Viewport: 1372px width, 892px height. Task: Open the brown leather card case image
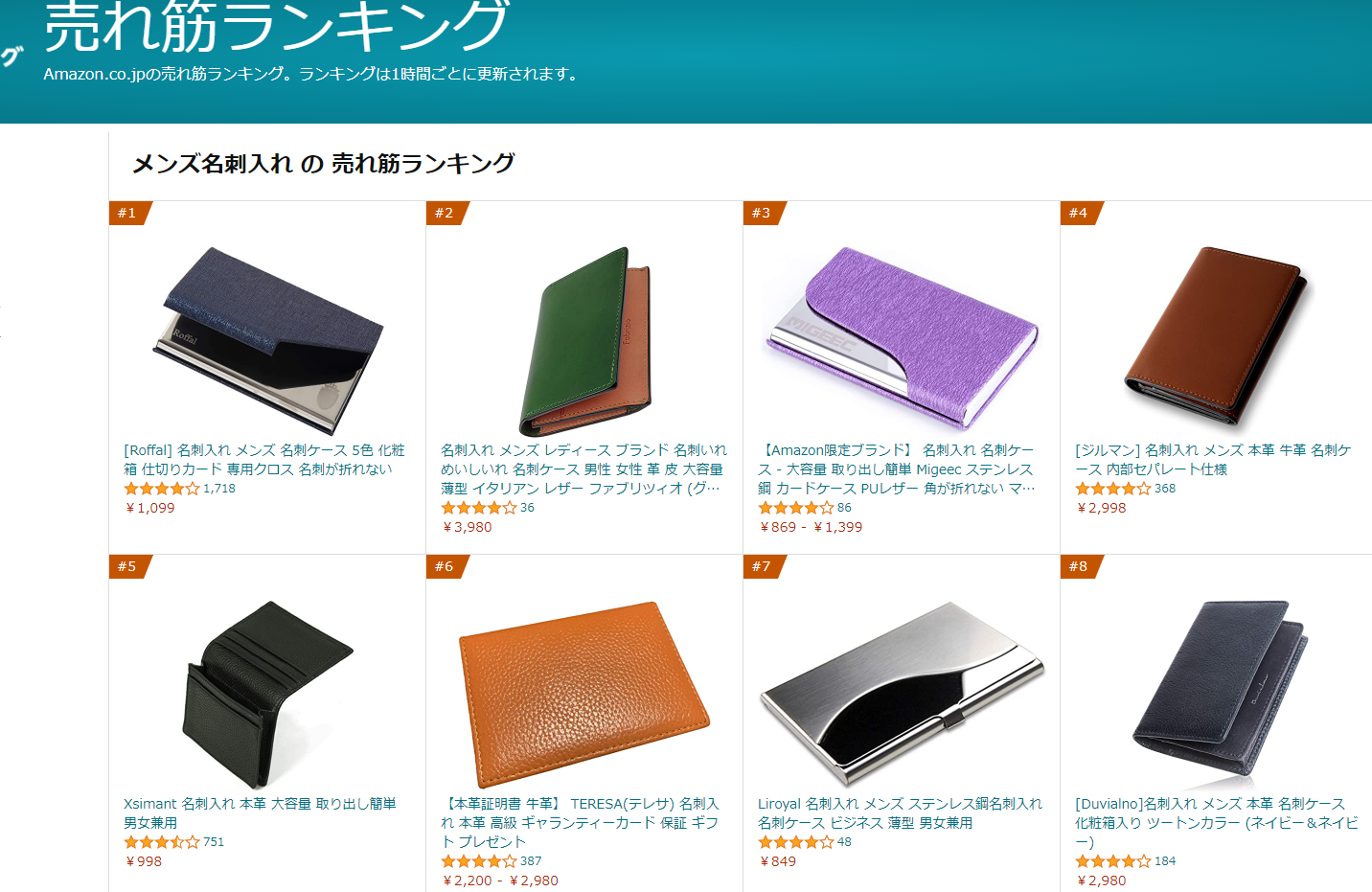point(1215,335)
